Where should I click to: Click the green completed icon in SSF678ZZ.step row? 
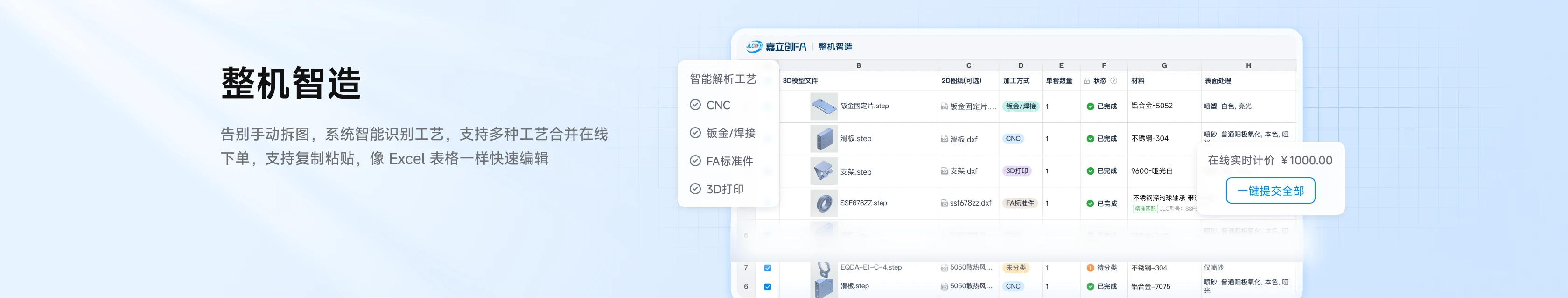tap(1090, 204)
